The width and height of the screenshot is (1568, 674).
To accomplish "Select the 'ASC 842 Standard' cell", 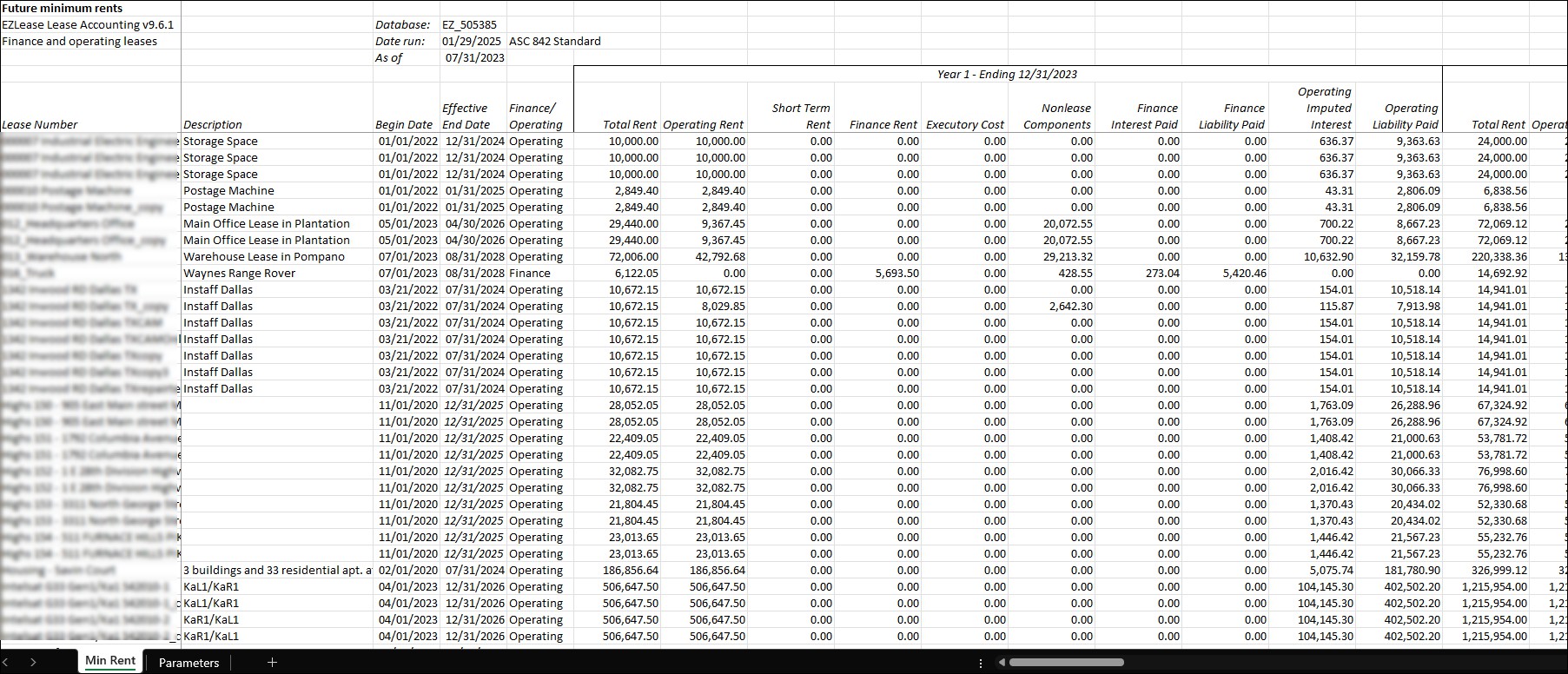I will click(555, 41).
